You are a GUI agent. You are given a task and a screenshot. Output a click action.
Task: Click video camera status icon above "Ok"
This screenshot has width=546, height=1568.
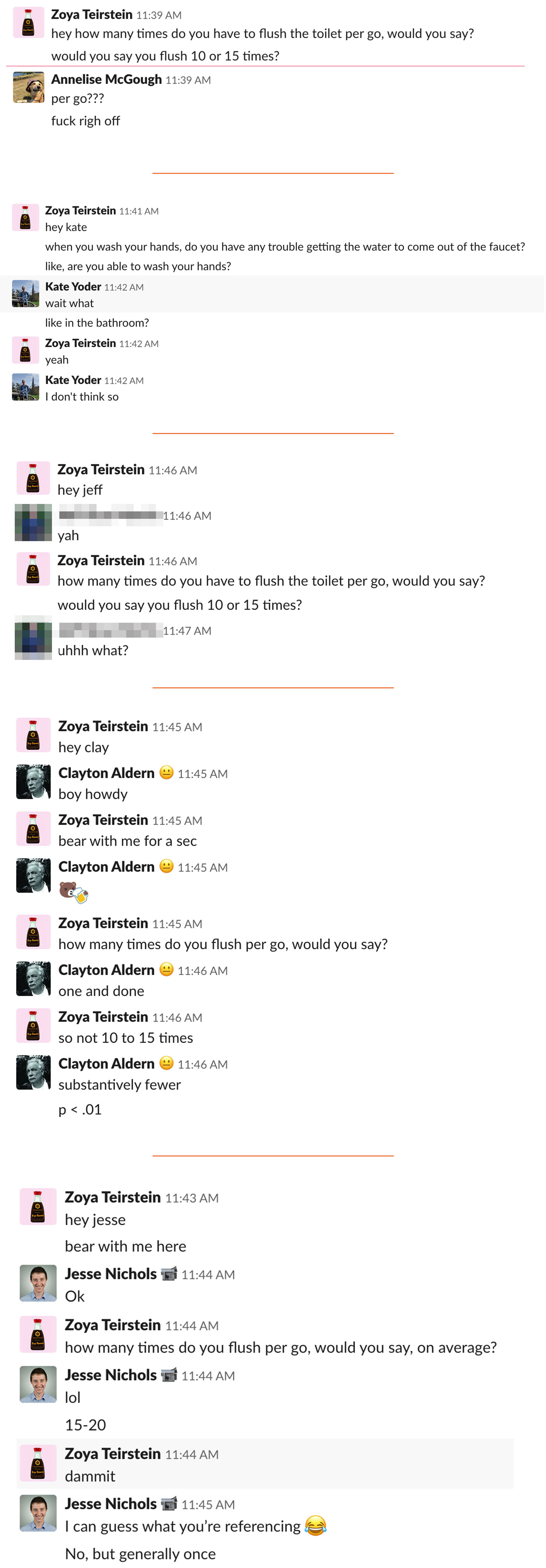(169, 1273)
